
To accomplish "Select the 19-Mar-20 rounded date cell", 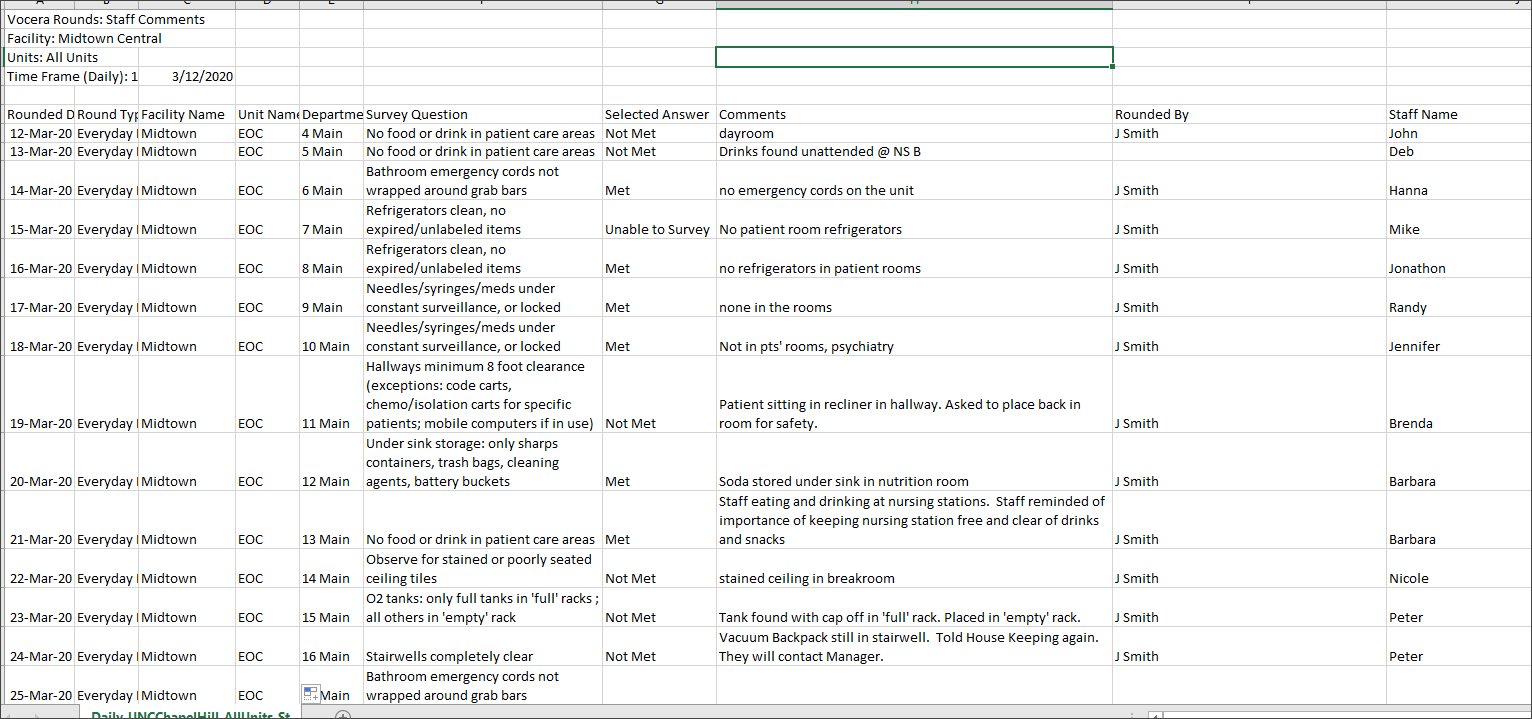I will click(40, 423).
